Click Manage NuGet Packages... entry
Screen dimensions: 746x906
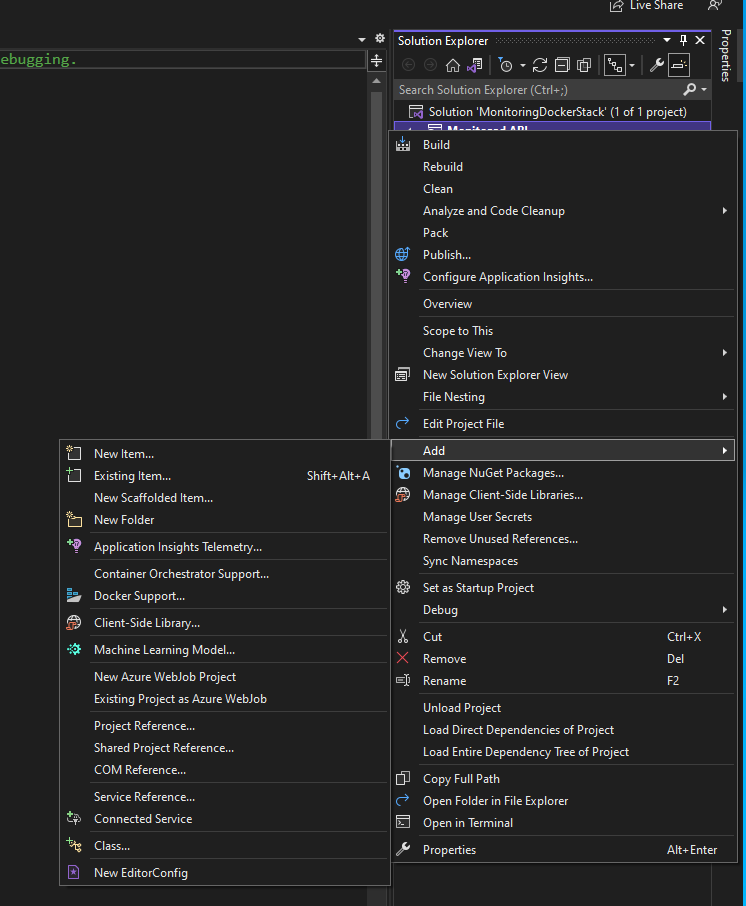coord(563,473)
